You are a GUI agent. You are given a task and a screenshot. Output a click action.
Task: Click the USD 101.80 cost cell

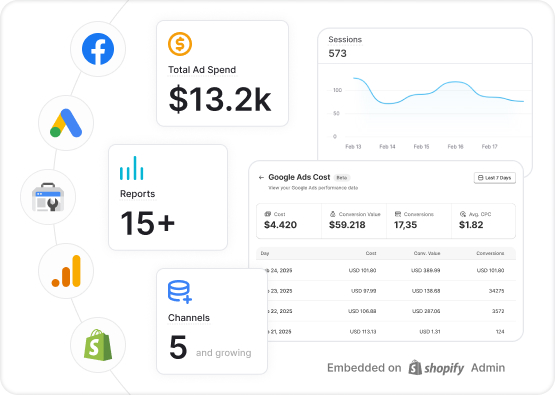[362, 270]
